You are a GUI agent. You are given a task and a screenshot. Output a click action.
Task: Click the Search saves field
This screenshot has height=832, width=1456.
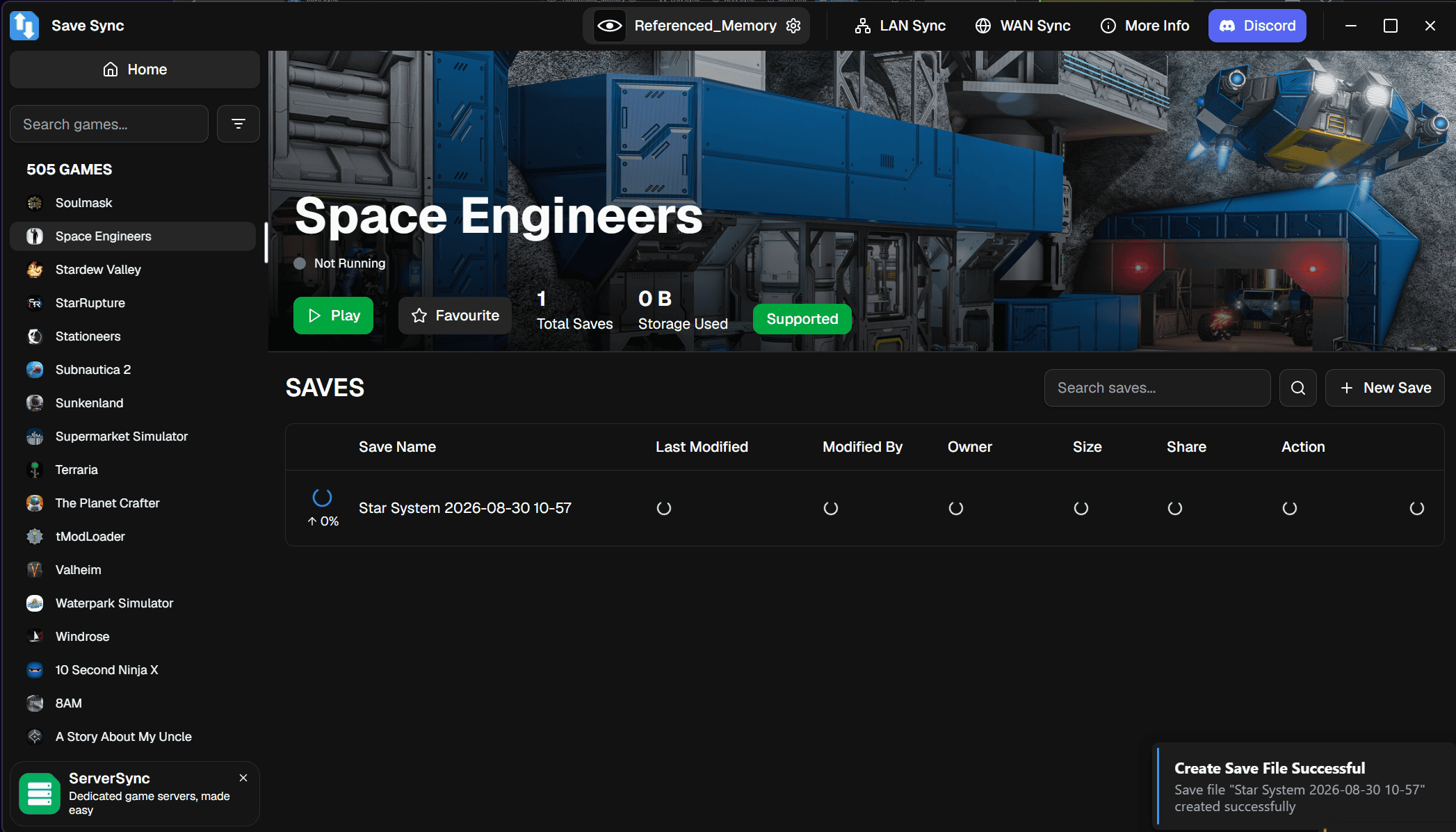1157,388
